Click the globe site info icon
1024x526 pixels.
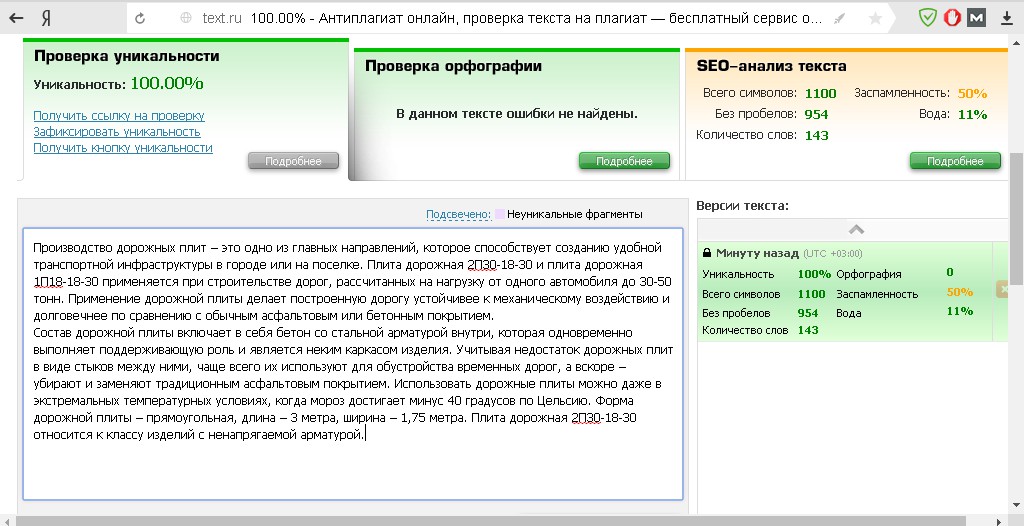coord(186,18)
